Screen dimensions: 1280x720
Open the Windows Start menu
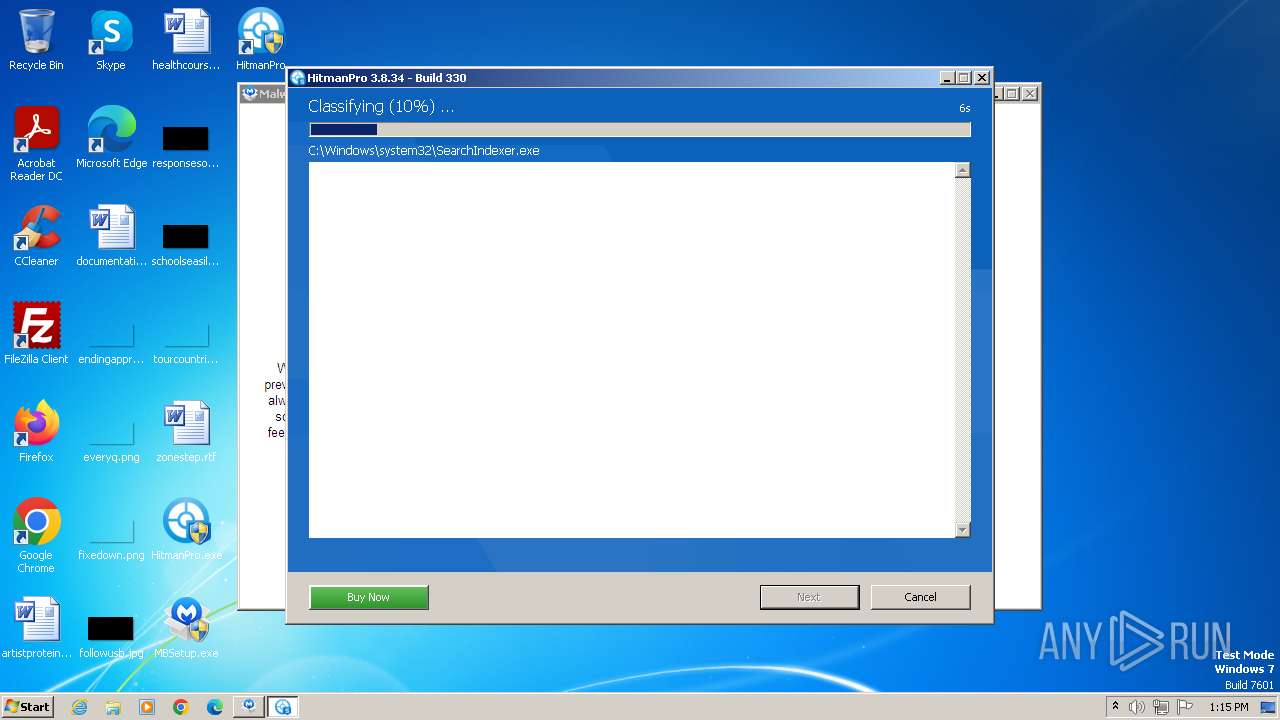27,706
